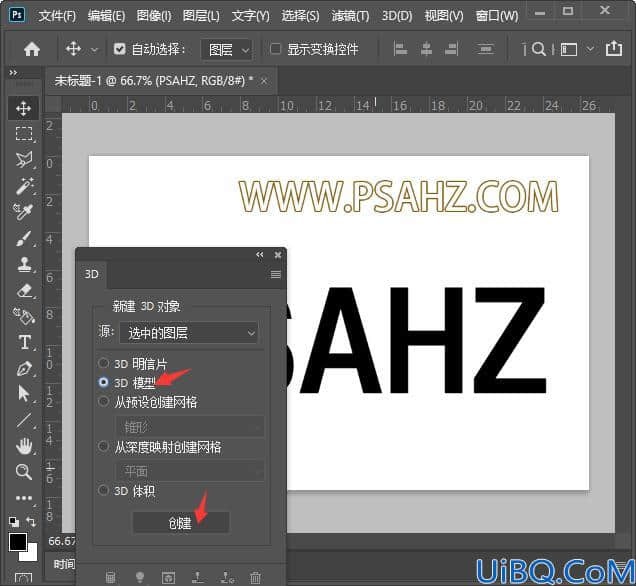Screen dimensions: 636x586
Task: Open the 图层(L) menu
Action: [x=201, y=16]
